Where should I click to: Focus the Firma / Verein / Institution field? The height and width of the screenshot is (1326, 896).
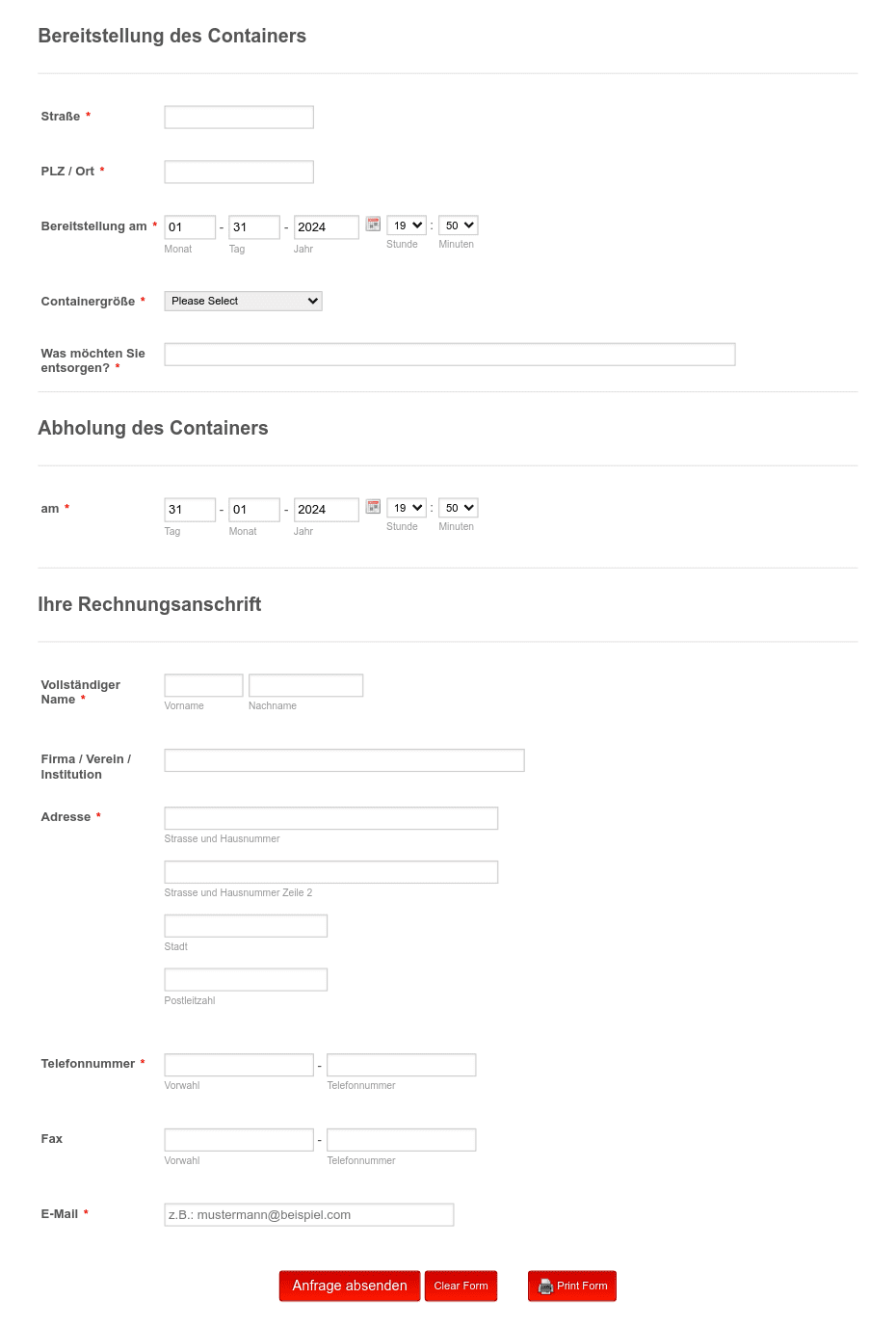344,760
